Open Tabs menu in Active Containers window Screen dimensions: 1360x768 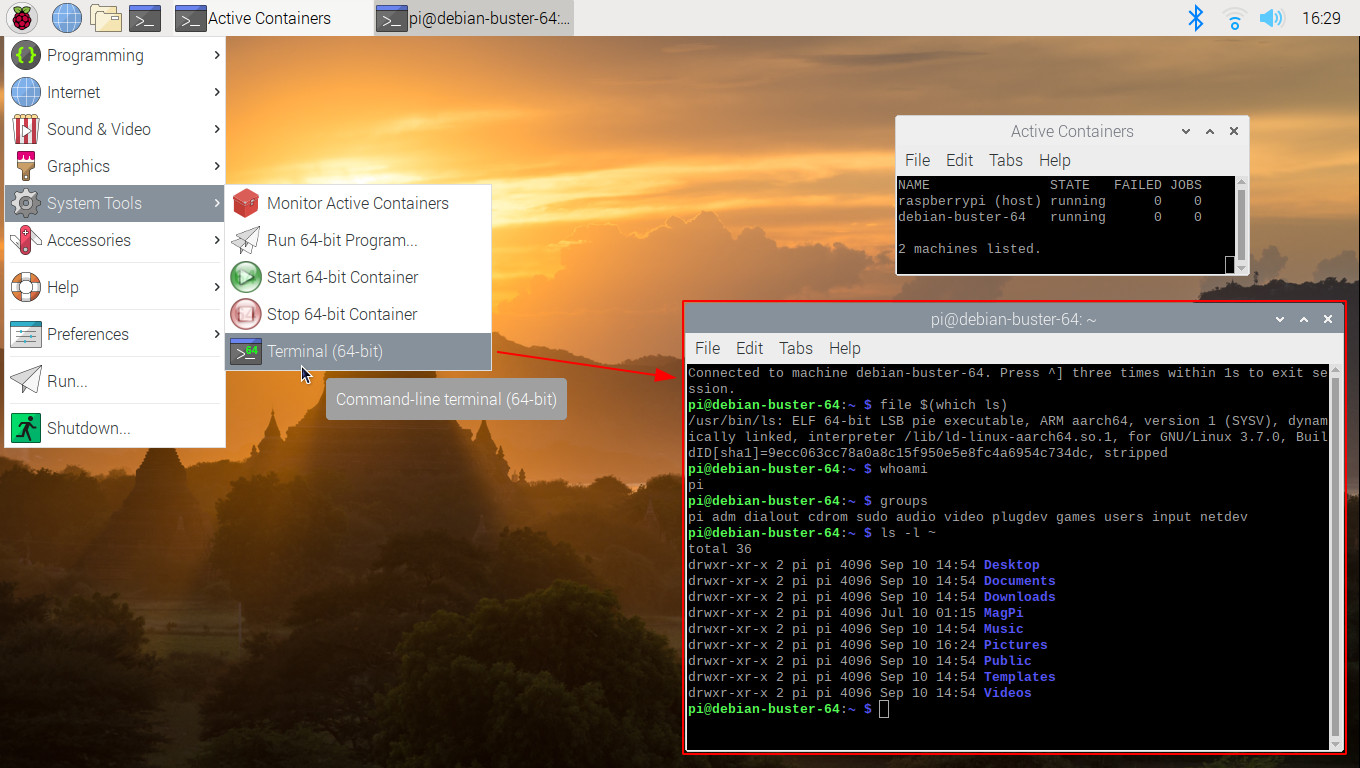(x=1006, y=160)
